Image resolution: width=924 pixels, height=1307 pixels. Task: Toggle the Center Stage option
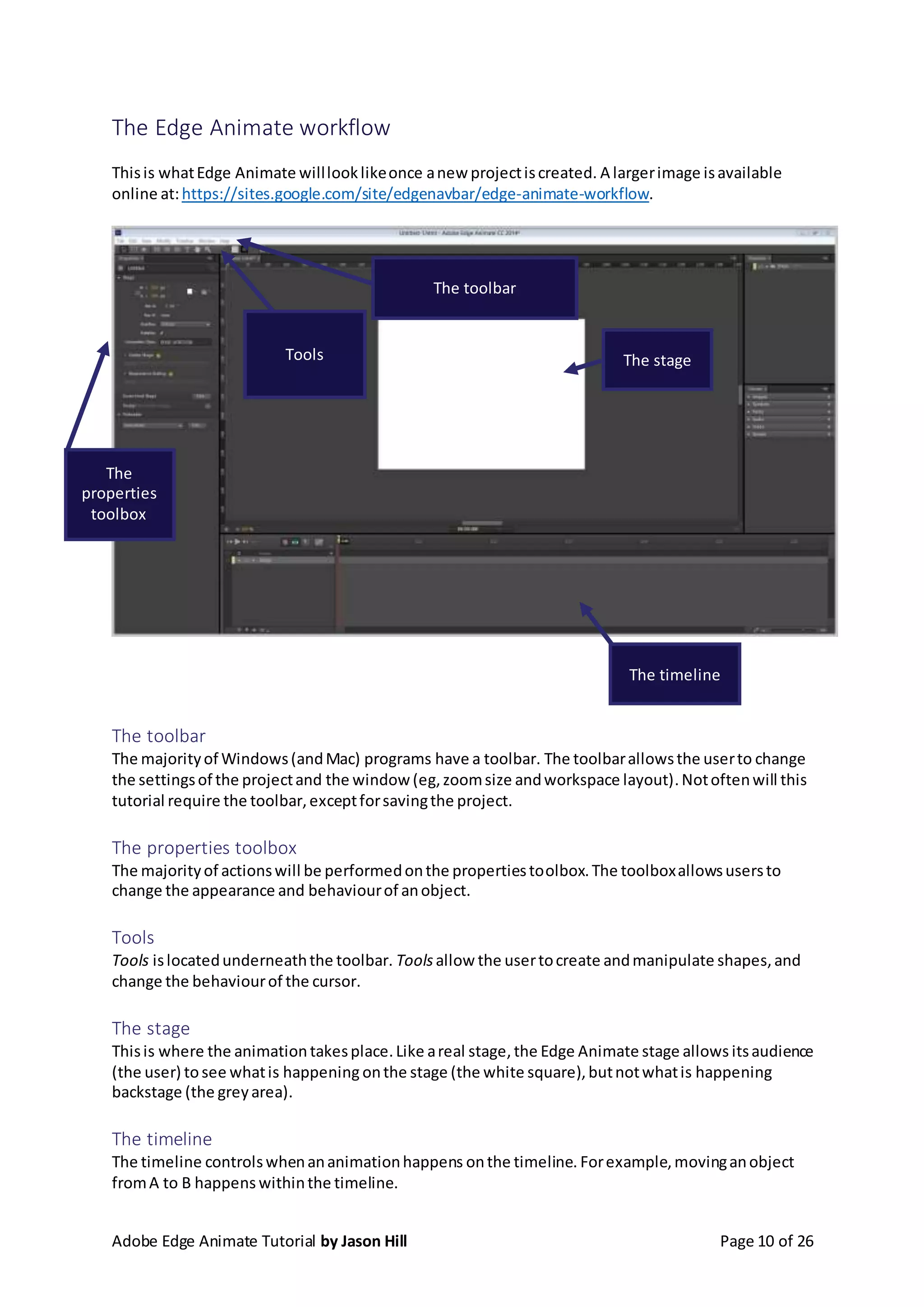[x=158, y=356]
